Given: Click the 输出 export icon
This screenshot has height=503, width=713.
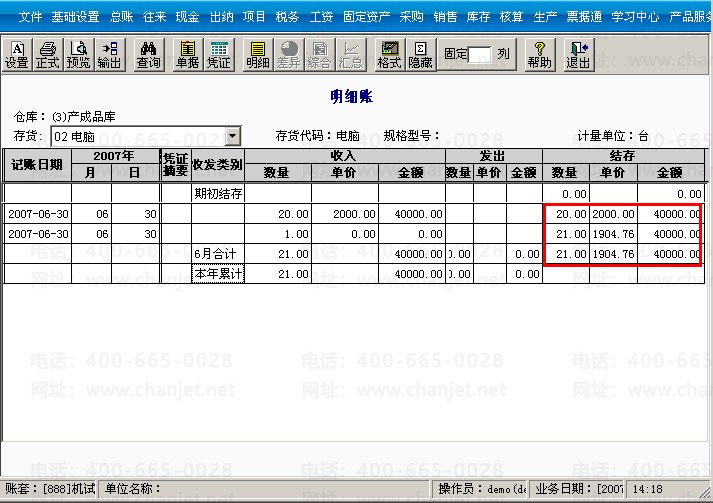Looking at the screenshot, I should pos(110,55).
